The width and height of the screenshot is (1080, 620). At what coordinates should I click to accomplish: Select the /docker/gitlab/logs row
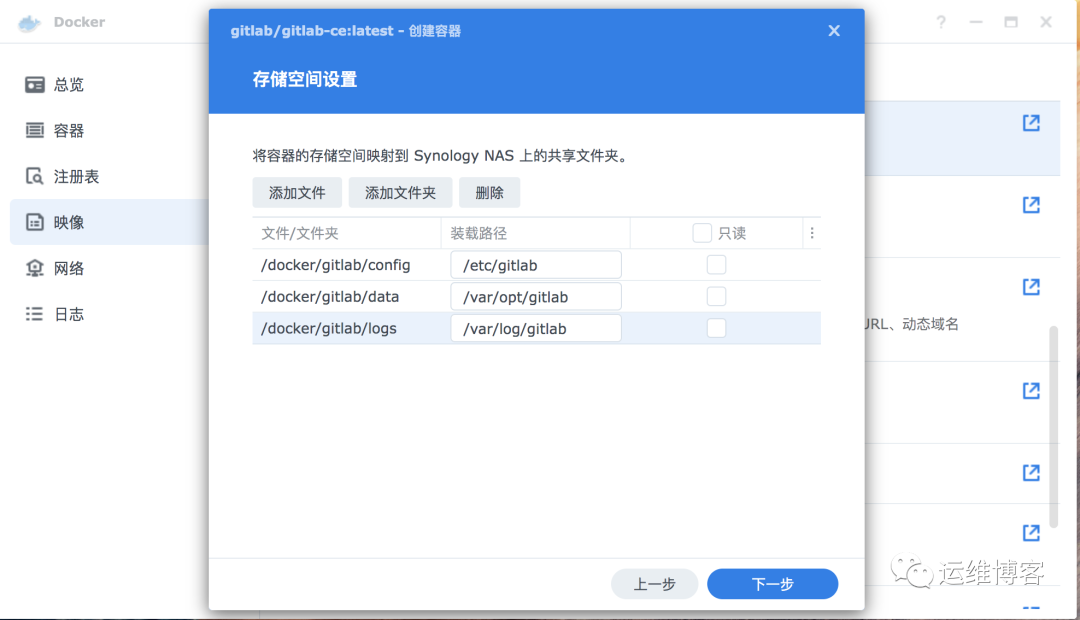(537, 329)
